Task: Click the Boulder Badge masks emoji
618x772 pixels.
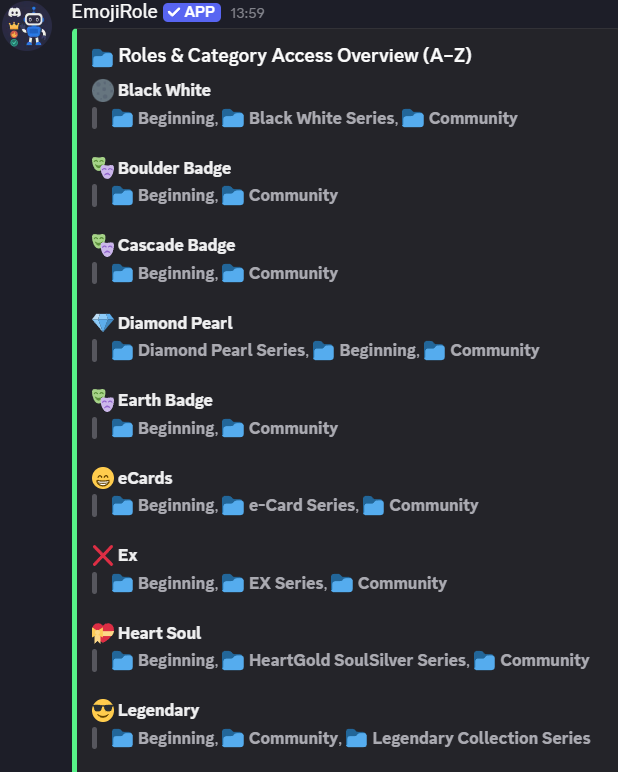Action: [x=102, y=168]
